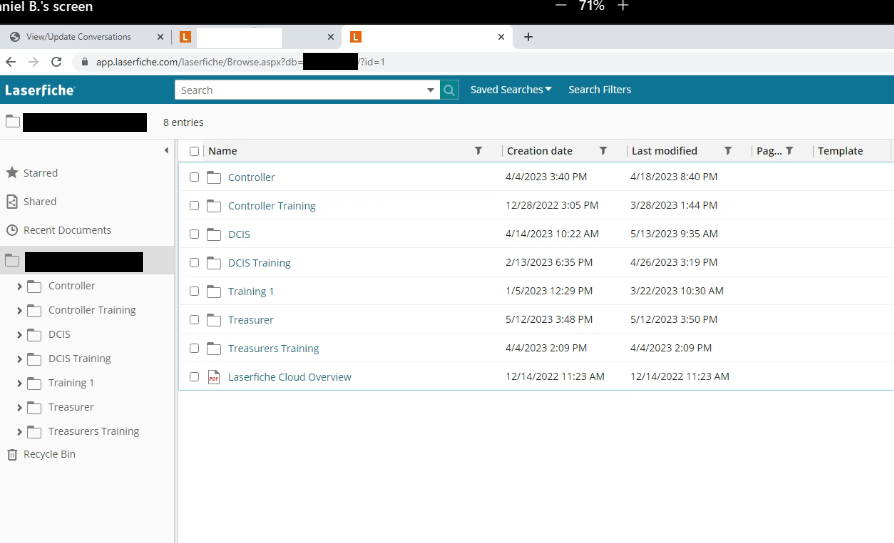Click the breadcrumb folder icon above sidebar
The width and height of the screenshot is (894, 543).
coord(13,121)
